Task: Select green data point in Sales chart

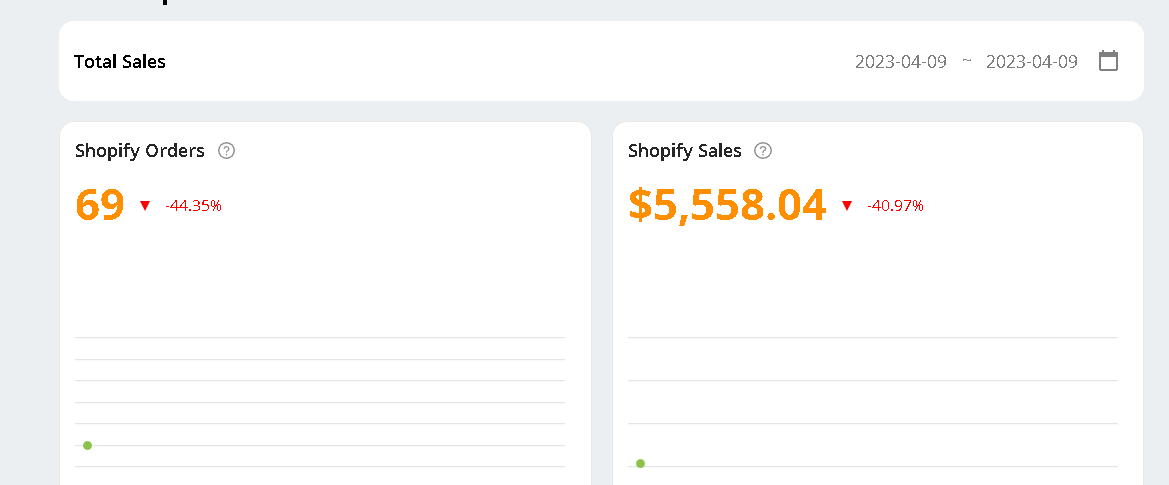Action: [x=640, y=463]
